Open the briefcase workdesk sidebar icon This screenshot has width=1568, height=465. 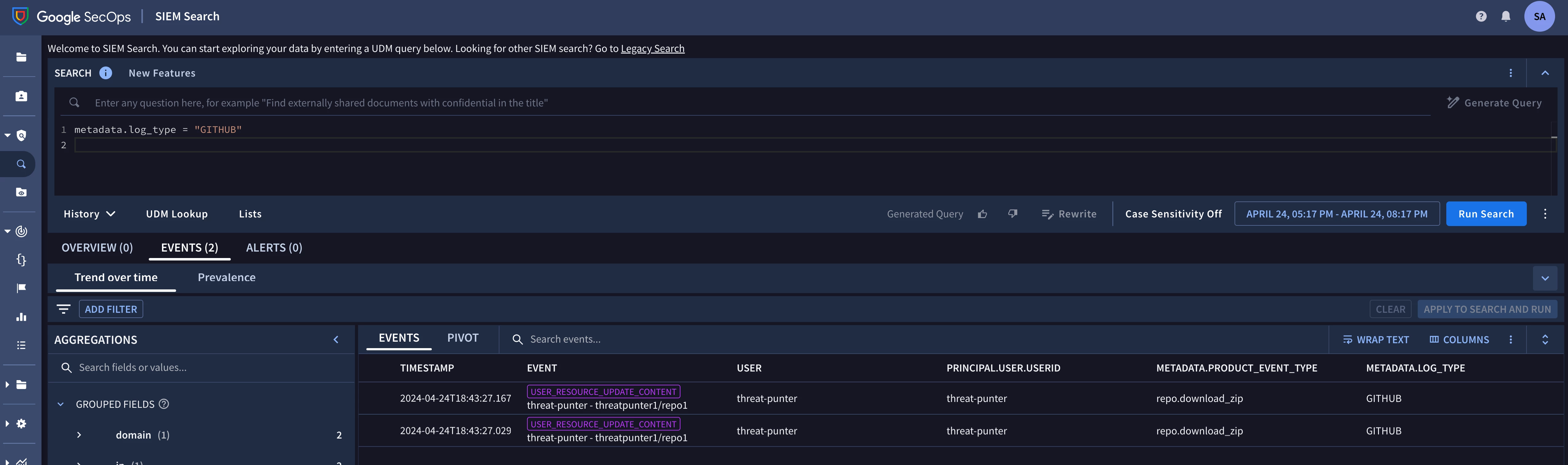[x=21, y=96]
